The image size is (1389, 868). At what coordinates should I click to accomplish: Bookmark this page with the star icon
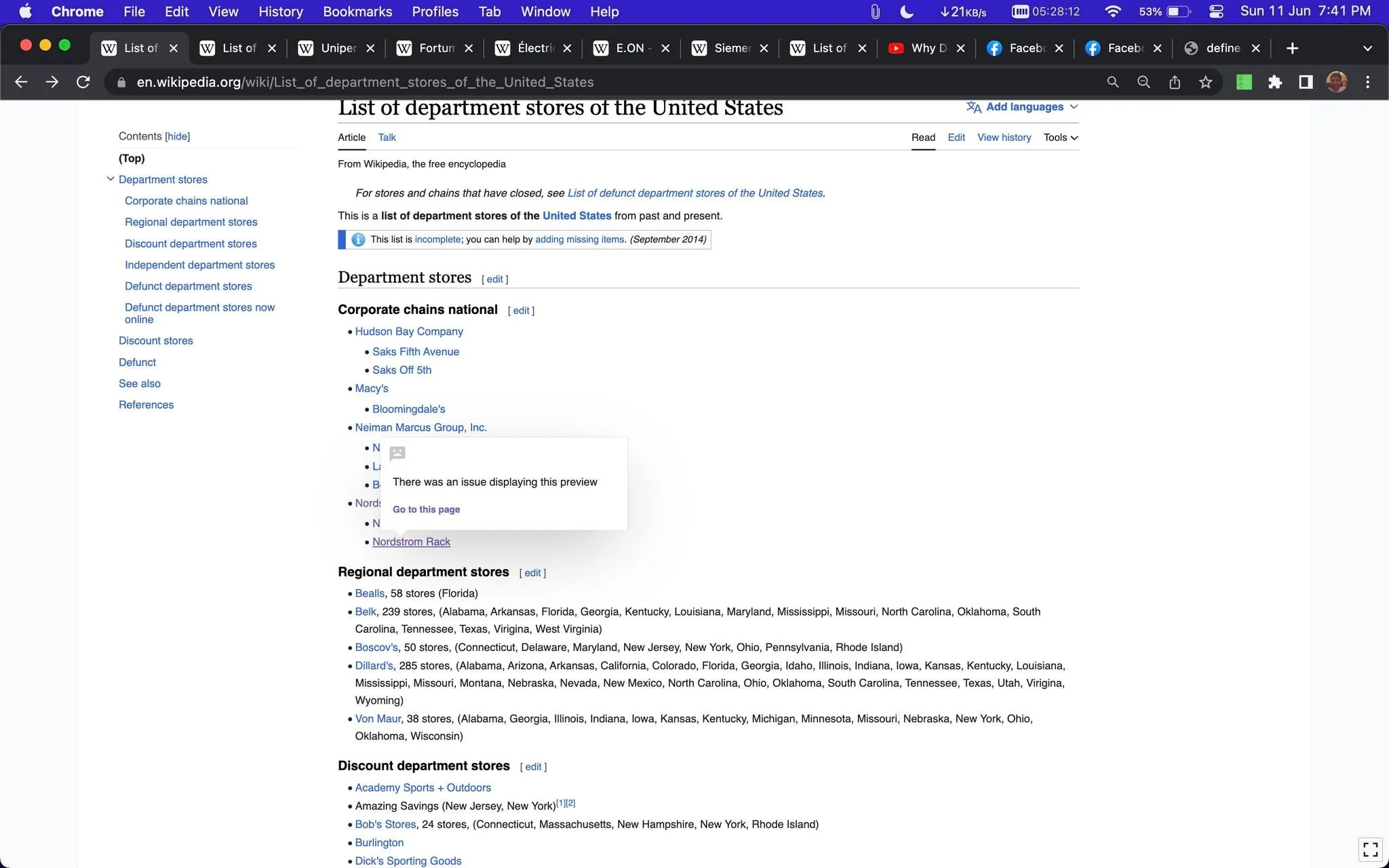(x=1205, y=82)
